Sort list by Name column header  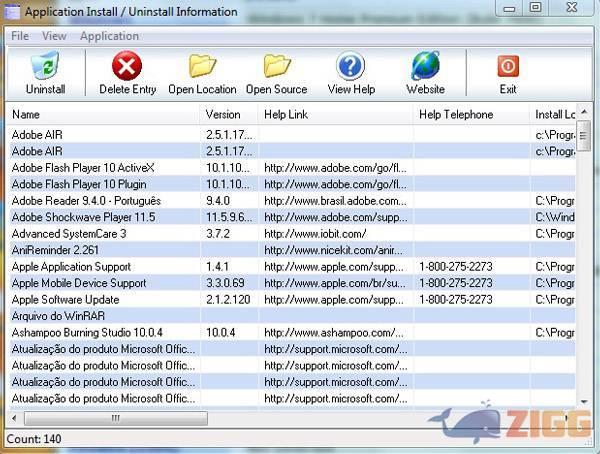pos(100,115)
